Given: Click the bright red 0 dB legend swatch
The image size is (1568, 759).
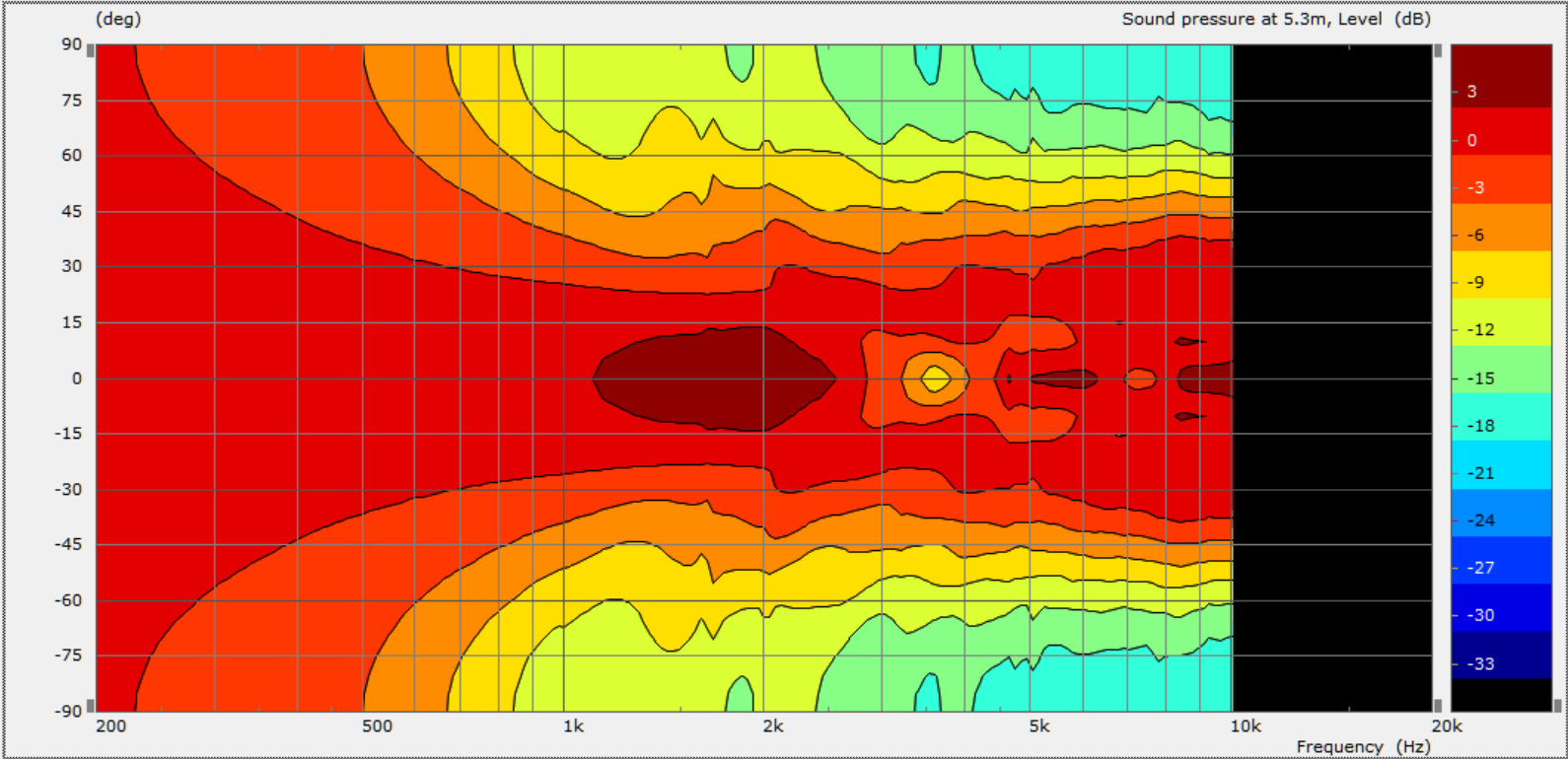Looking at the screenshot, I should click(1501, 131).
